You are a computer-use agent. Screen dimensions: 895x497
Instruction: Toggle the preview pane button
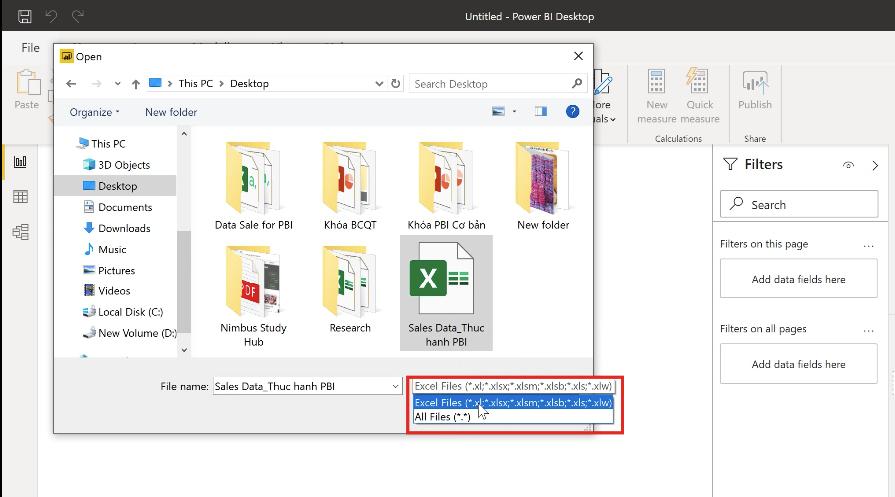point(541,112)
